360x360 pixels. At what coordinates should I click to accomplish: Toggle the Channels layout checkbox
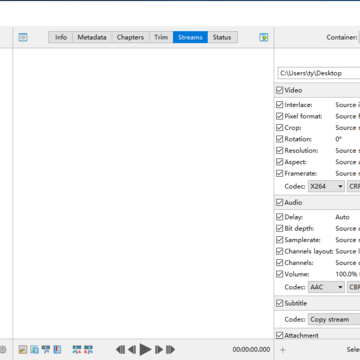(279, 251)
